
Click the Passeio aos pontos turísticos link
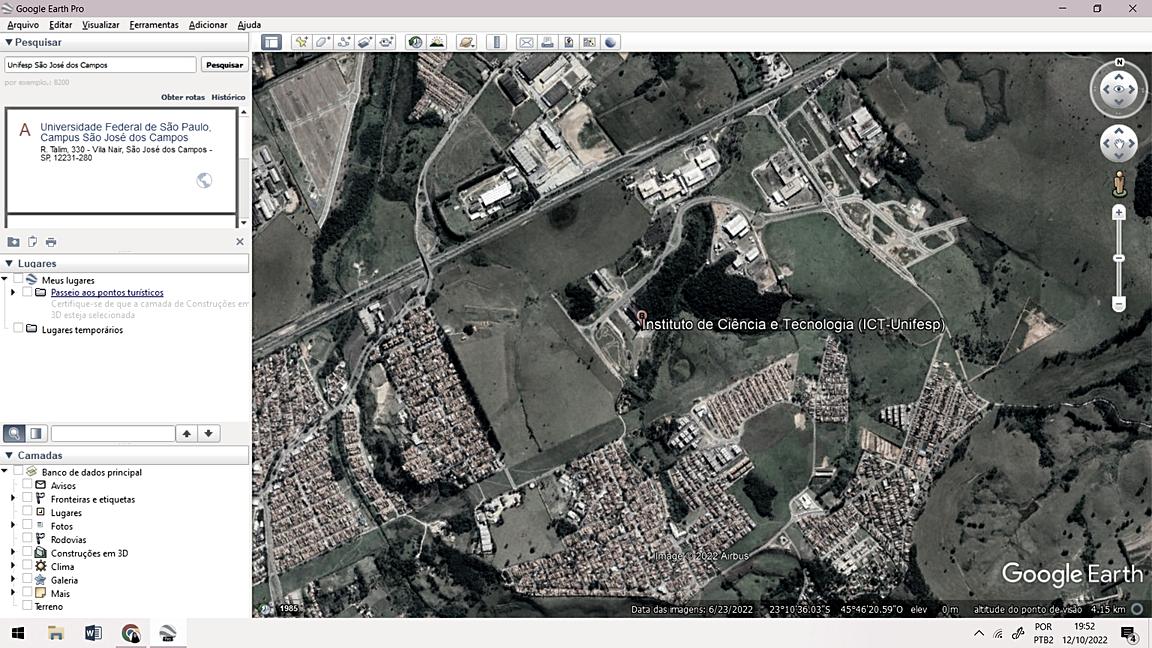click(x=107, y=292)
